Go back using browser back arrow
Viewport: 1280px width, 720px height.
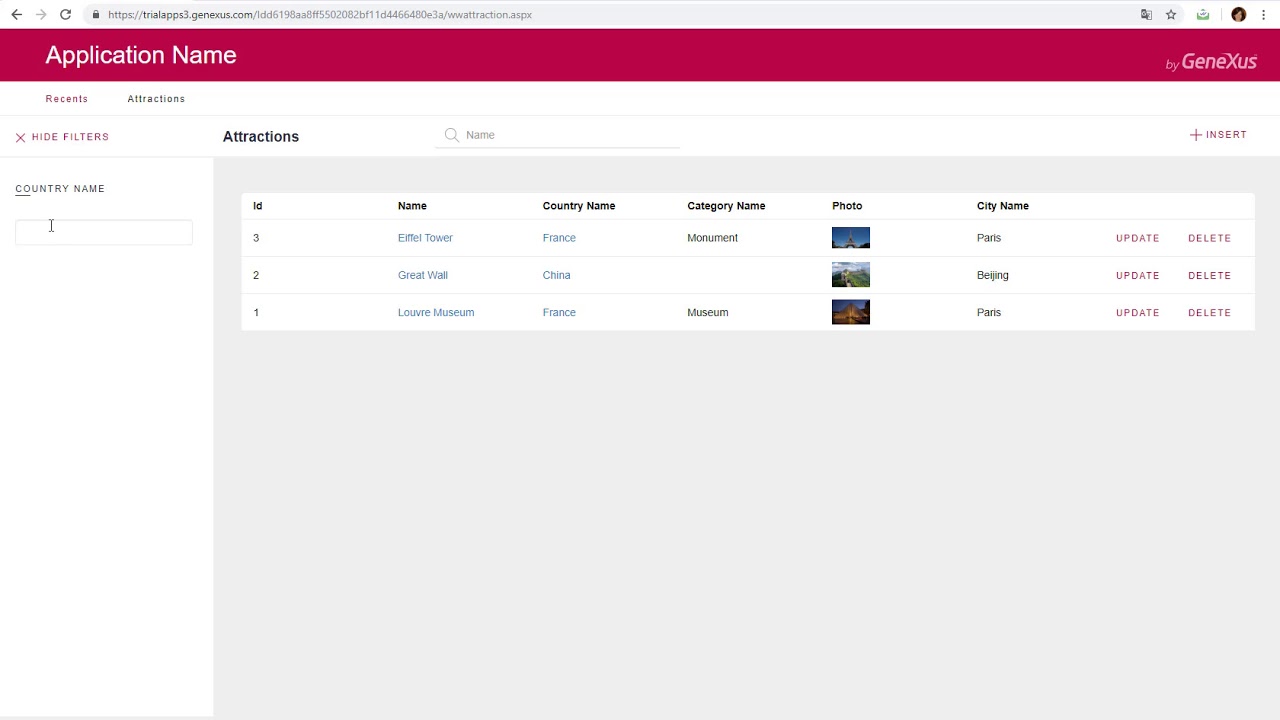pyautogui.click(x=16, y=15)
